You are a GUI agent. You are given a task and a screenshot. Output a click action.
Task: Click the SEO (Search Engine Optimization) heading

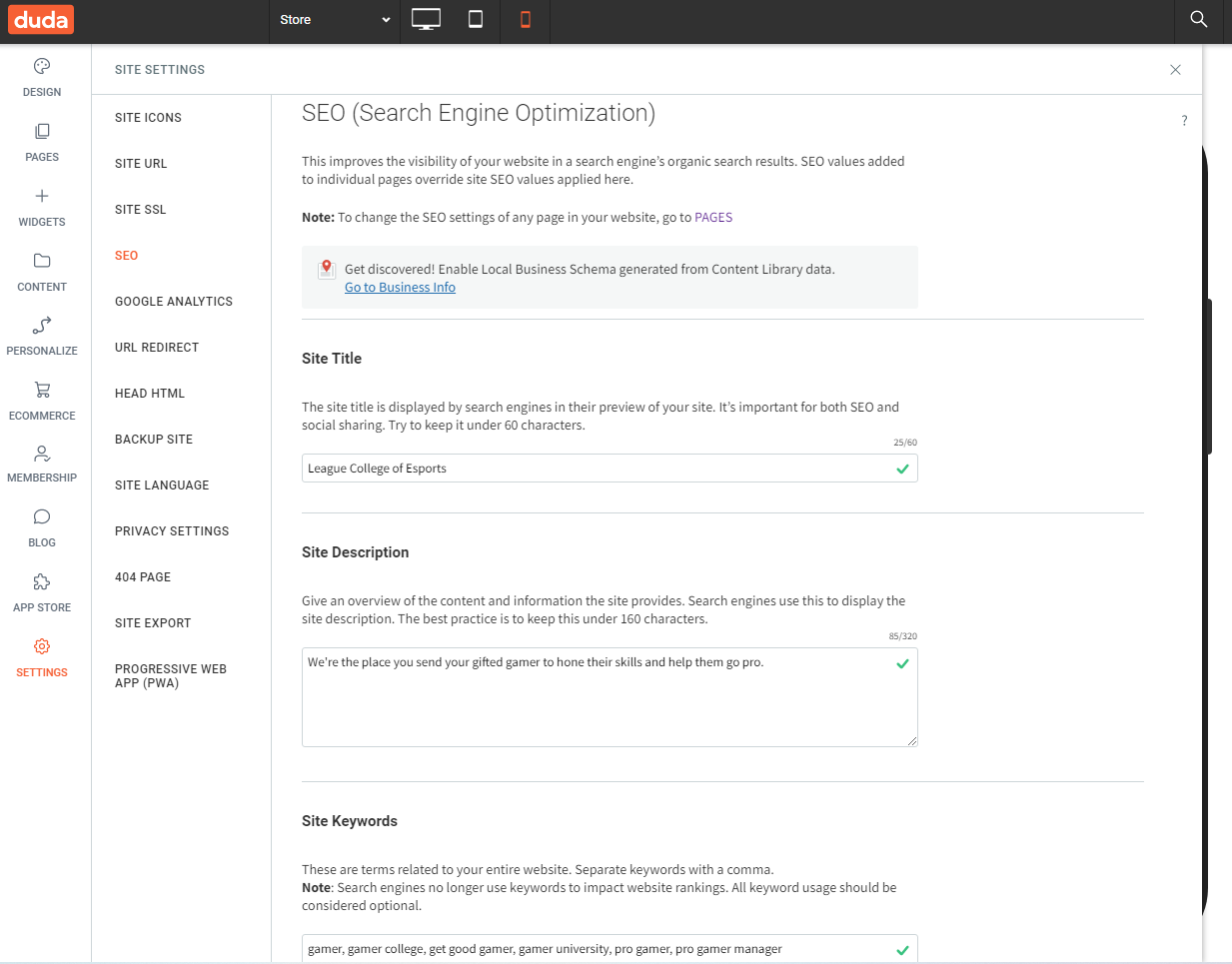pyautogui.click(x=479, y=113)
